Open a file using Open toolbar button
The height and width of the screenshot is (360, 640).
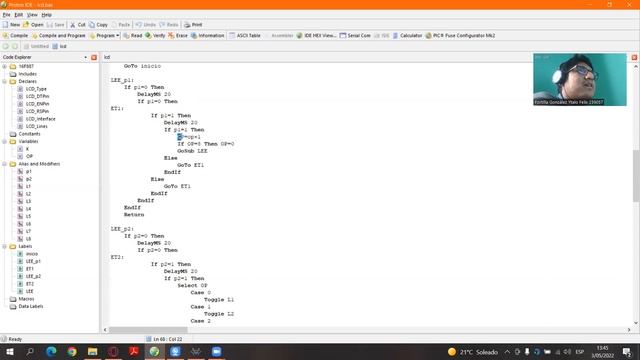click(33, 25)
